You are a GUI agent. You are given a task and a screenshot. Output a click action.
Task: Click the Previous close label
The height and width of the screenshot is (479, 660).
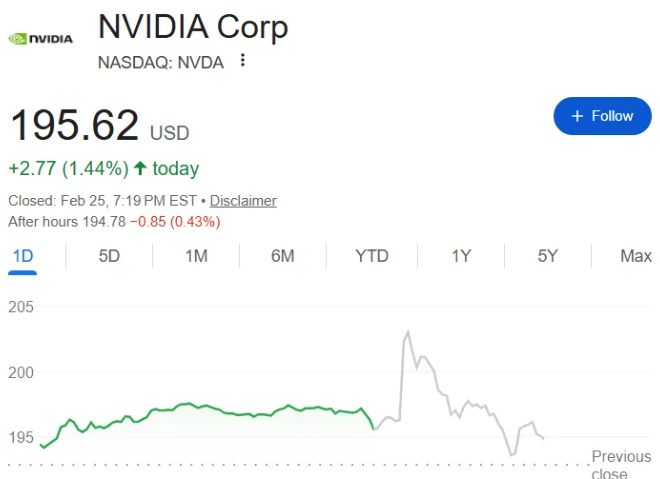(621, 465)
